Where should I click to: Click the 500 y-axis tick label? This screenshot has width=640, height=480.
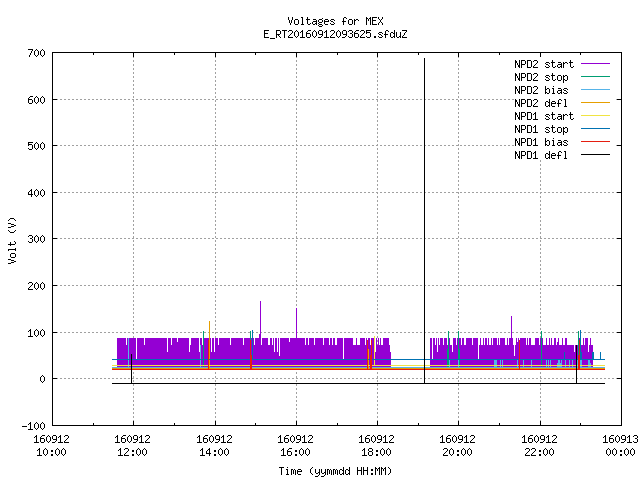pyautogui.click(x=37, y=147)
